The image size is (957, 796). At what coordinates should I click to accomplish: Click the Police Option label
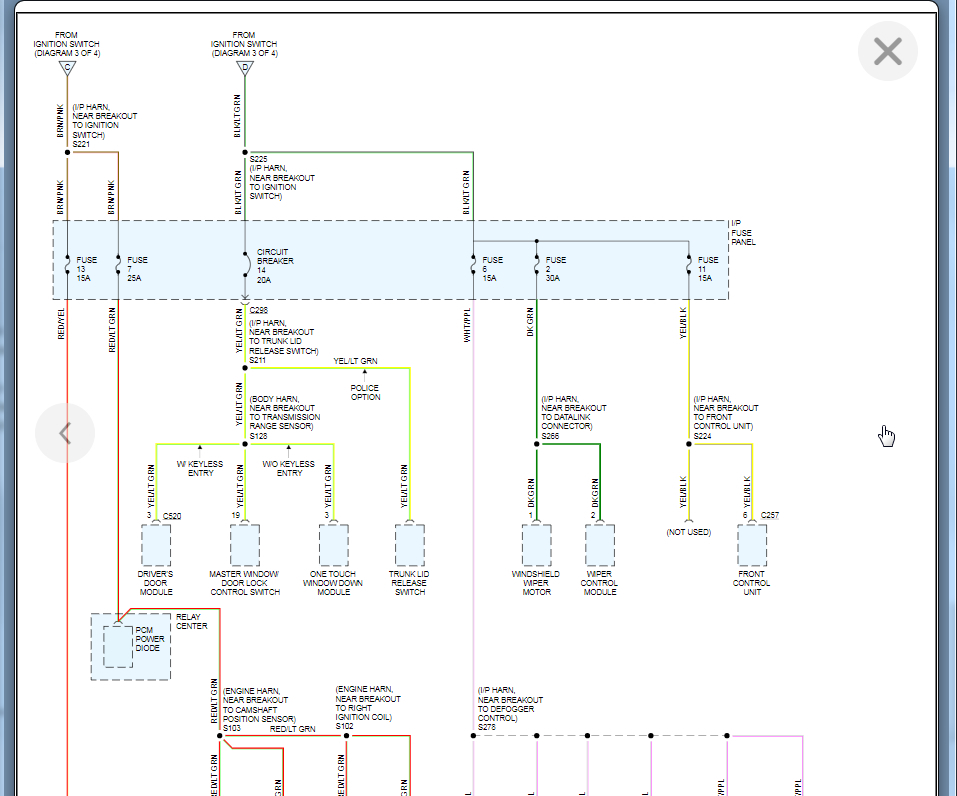(365, 392)
